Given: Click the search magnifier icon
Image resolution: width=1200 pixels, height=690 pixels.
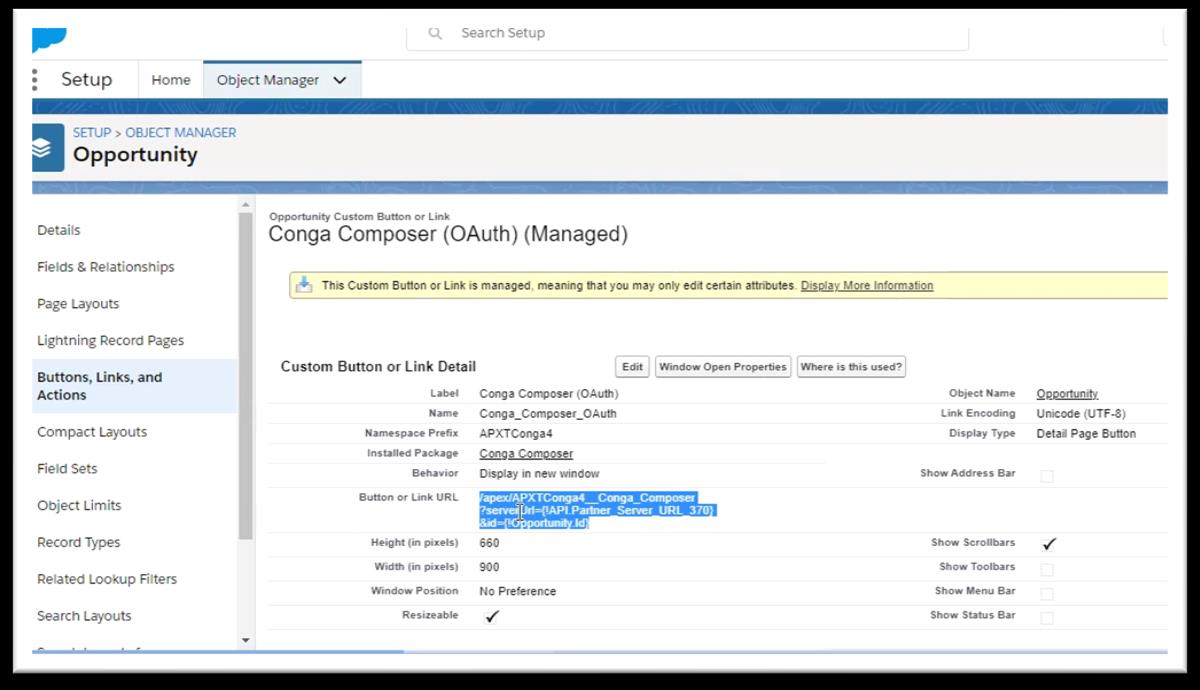Looking at the screenshot, I should (x=435, y=33).
